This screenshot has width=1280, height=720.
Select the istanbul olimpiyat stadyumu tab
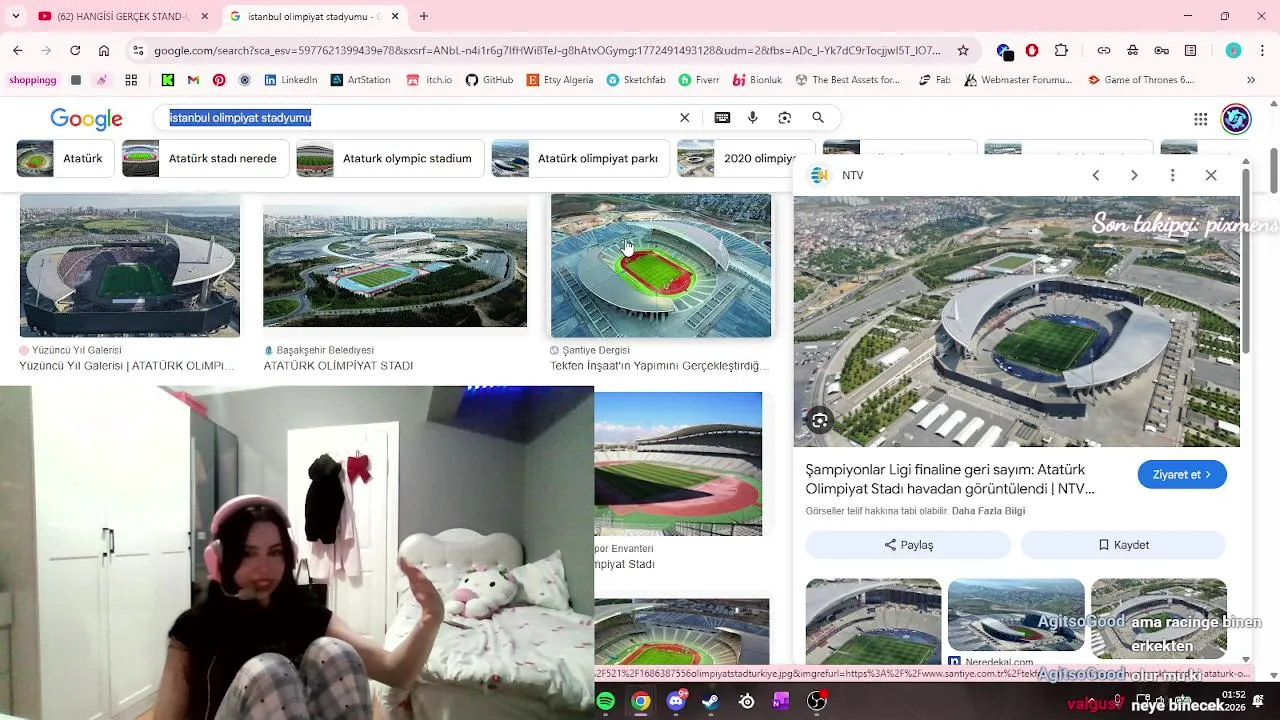pyautogui.click(x=314, y=16)
